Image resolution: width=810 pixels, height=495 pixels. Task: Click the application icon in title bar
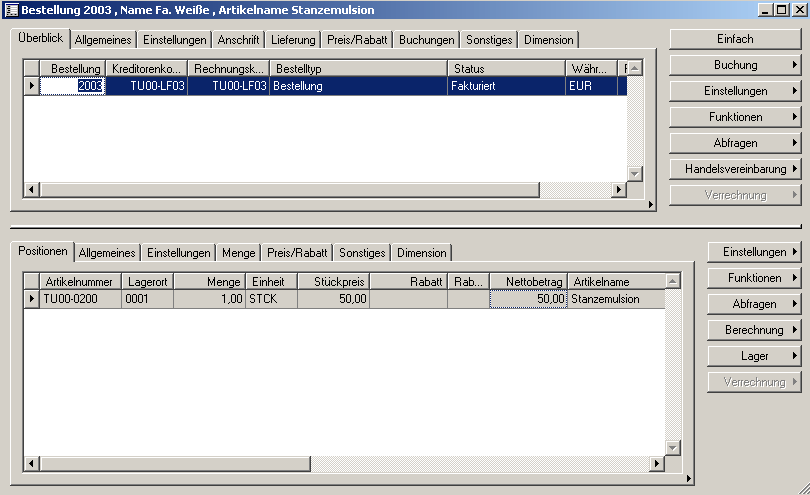pos(11,10)
